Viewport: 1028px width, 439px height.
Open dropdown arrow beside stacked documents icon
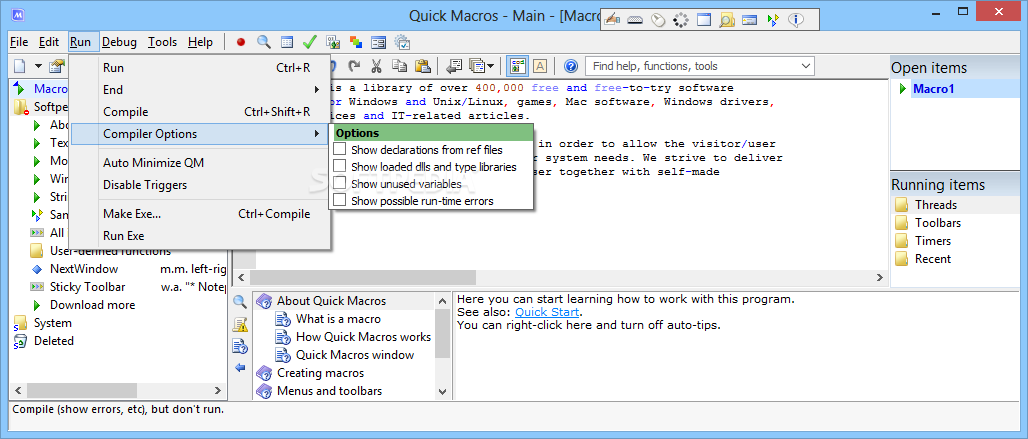pyautogui.click(x=490, y=66)
